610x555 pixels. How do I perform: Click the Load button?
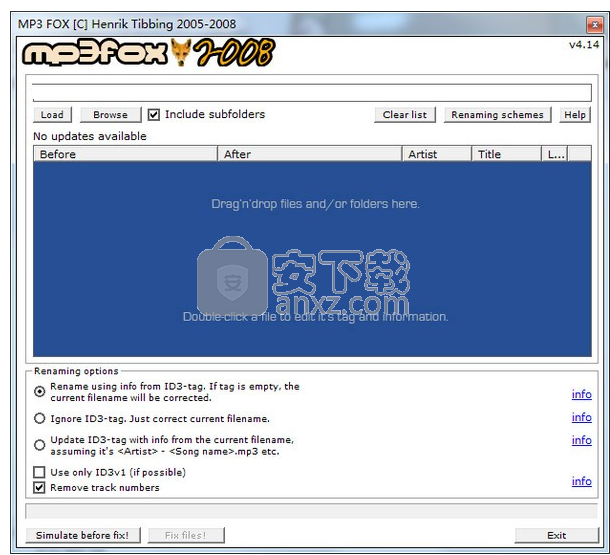pyautogui.click(x=52, y=115)
